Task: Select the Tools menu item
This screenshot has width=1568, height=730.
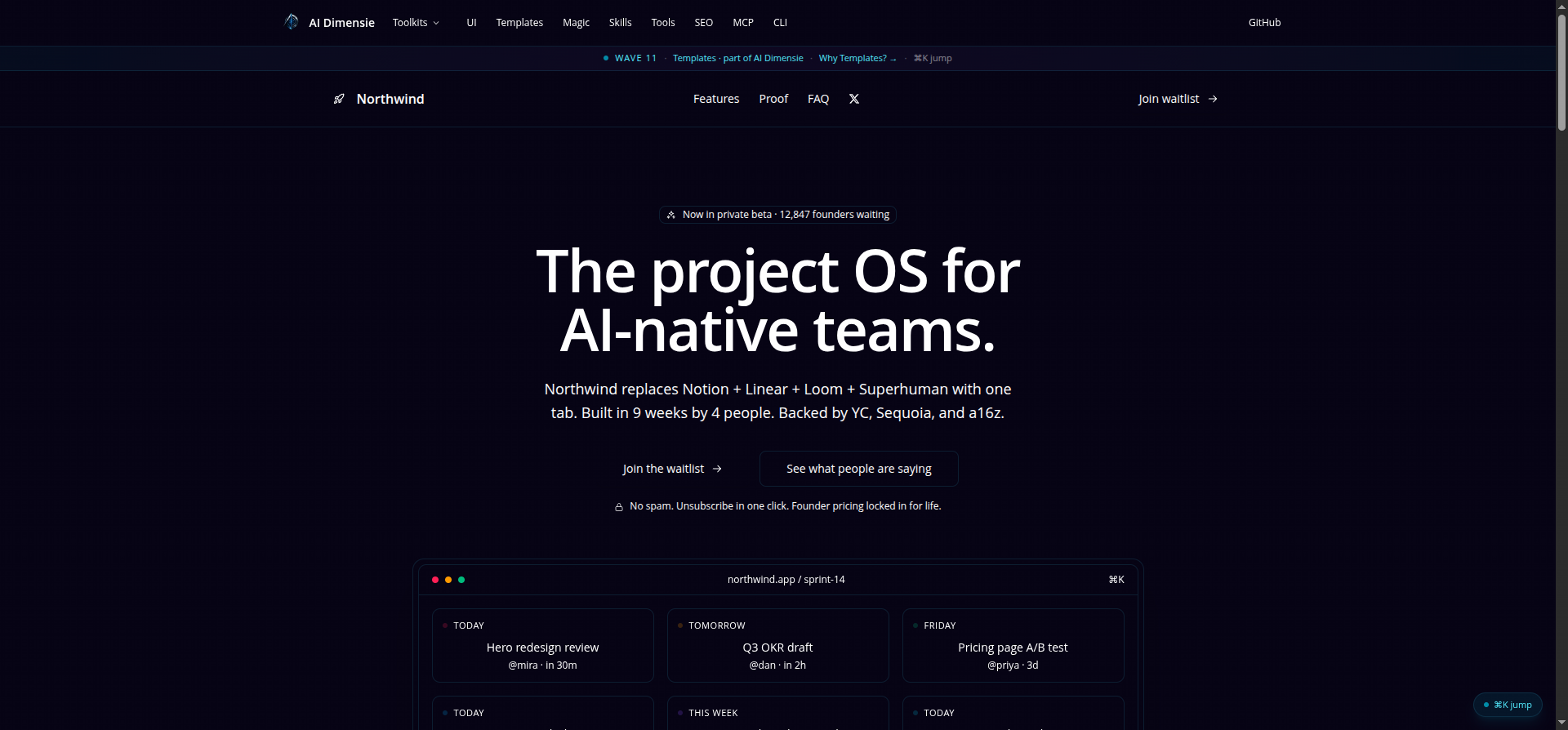Action: (x=663, y=22)
